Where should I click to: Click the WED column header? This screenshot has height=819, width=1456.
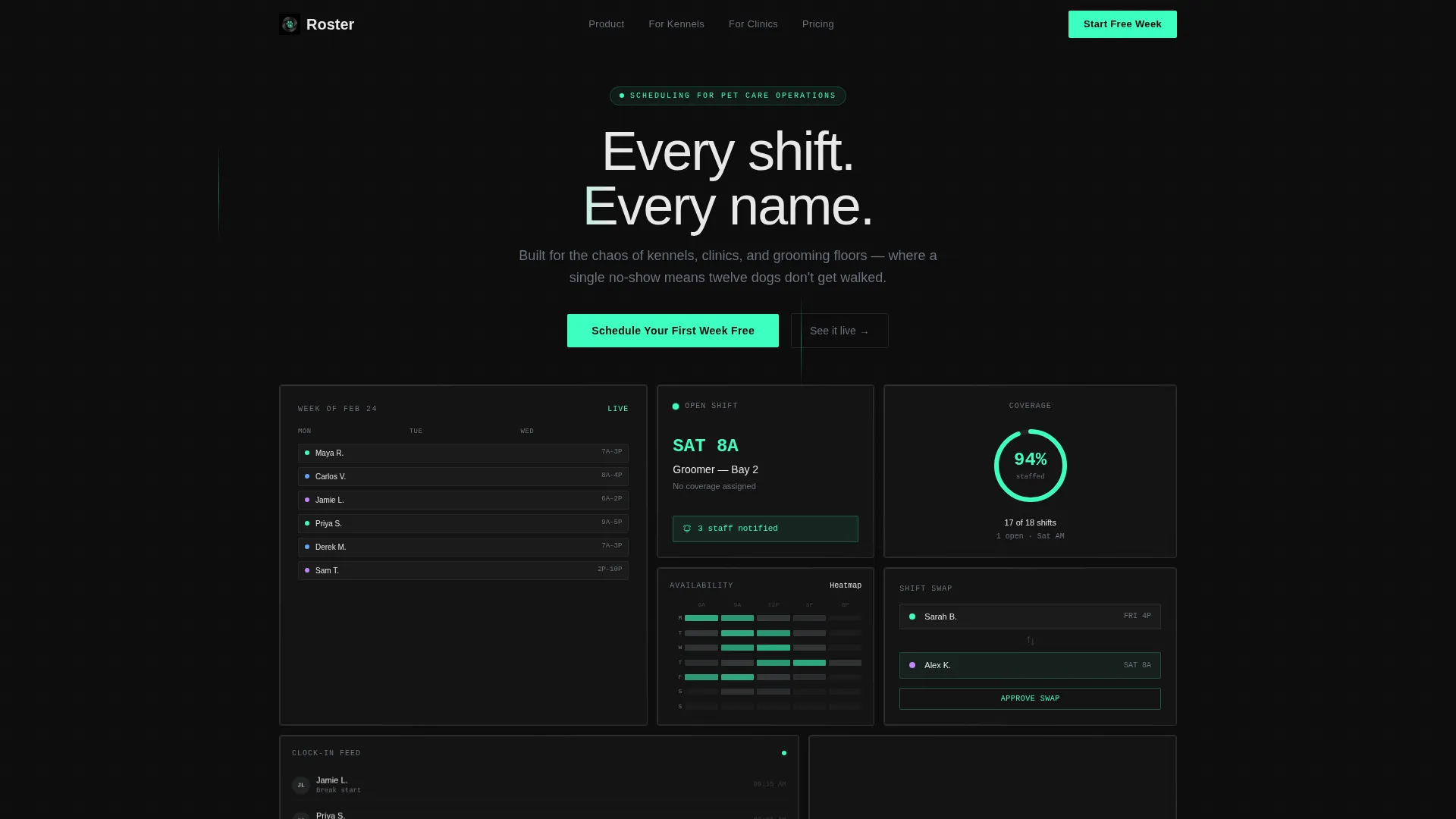point(527,431)
